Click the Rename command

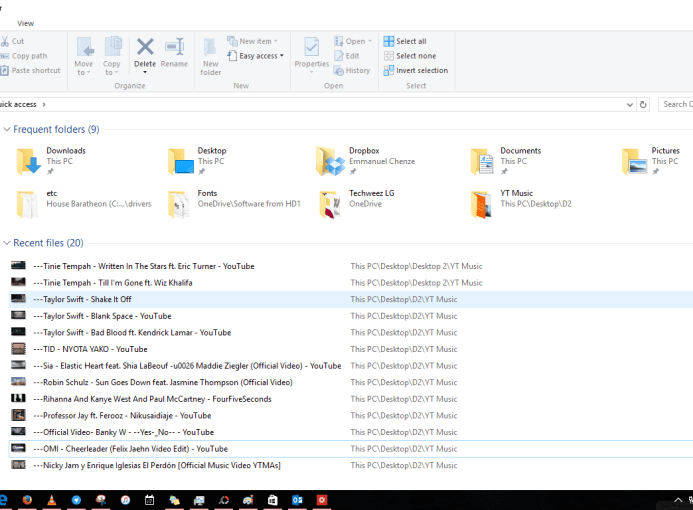pyautogui.click(x=174, y=53)
